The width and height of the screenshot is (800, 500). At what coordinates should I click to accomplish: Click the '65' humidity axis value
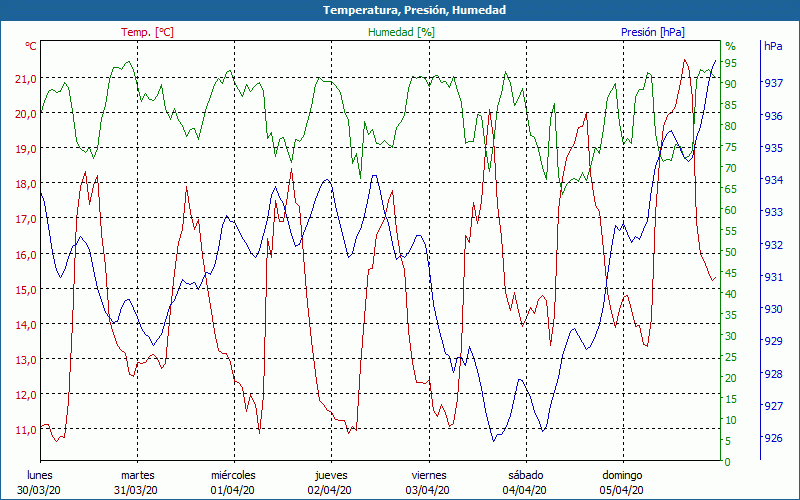coord(730,189)
